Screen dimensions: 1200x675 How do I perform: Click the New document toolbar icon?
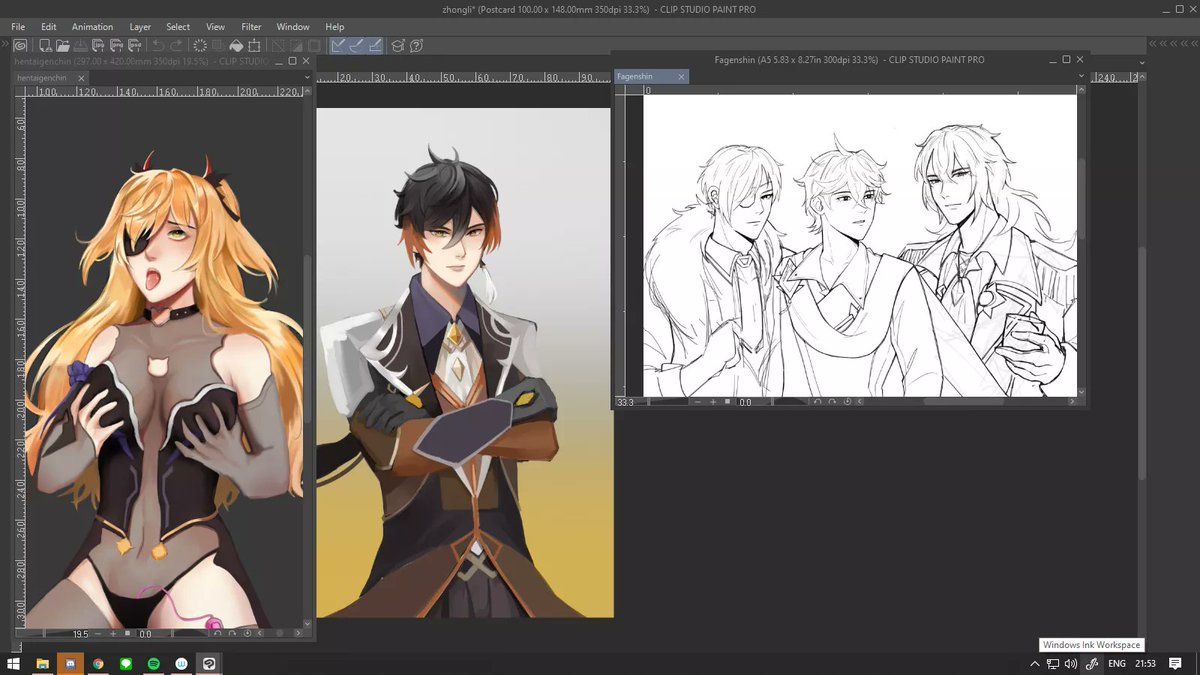(45, 46)
